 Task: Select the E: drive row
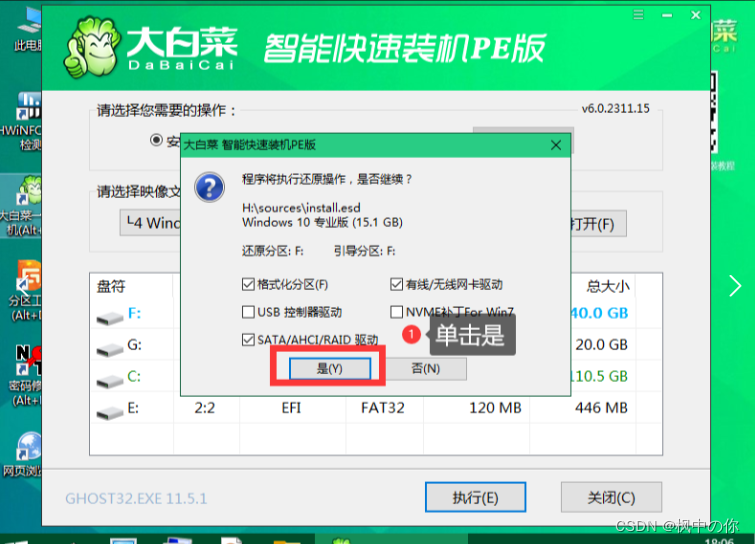coord(376,408)
